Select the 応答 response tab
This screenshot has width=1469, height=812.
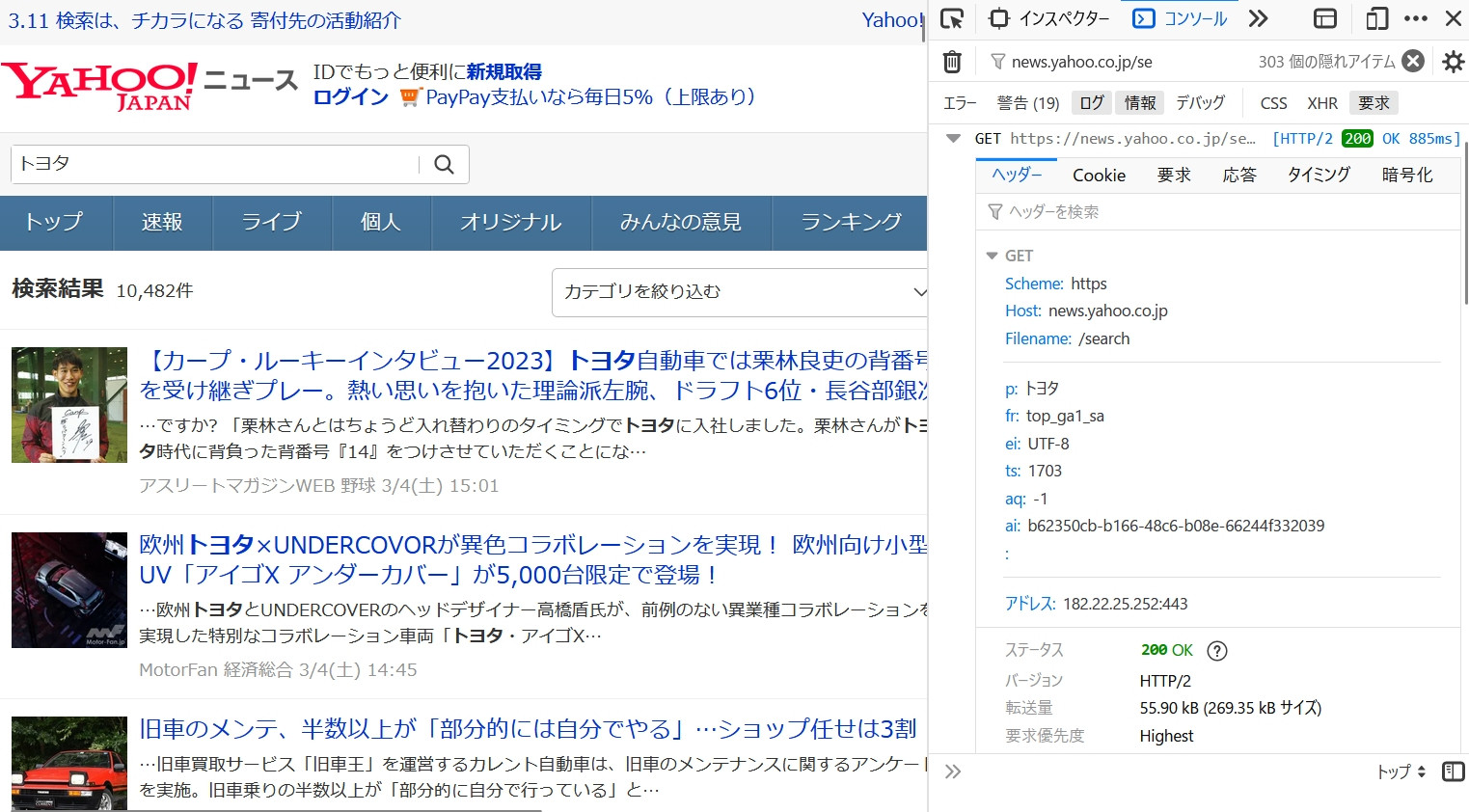1239,175
